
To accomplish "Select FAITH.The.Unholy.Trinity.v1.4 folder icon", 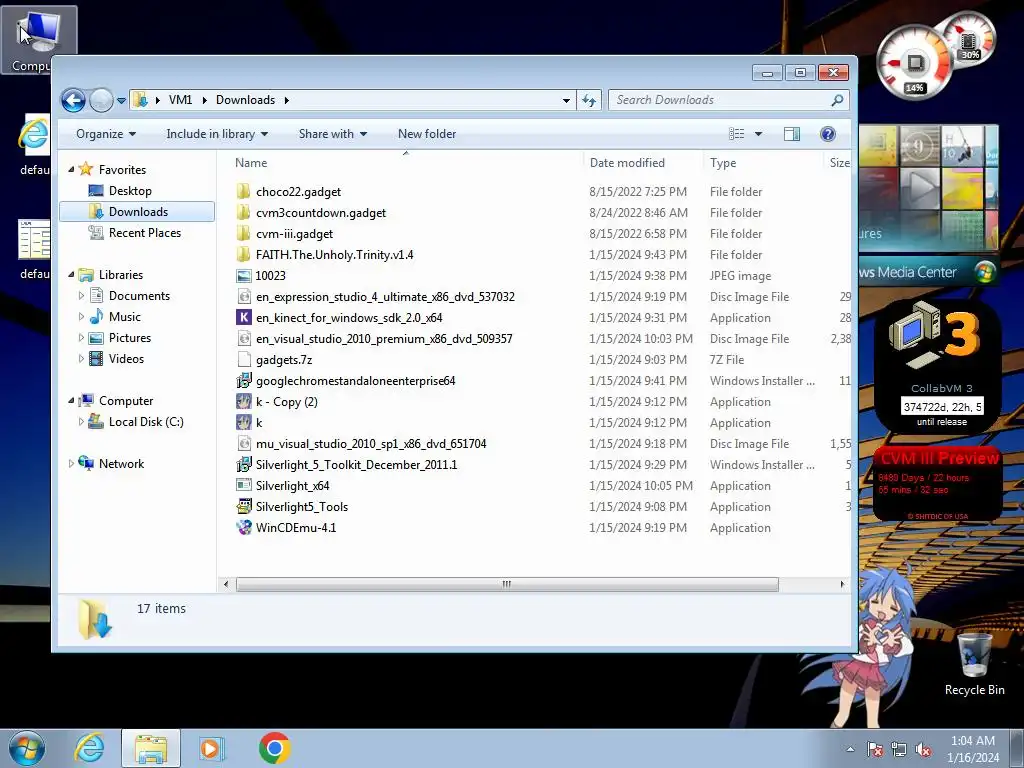I will [244, 254].
